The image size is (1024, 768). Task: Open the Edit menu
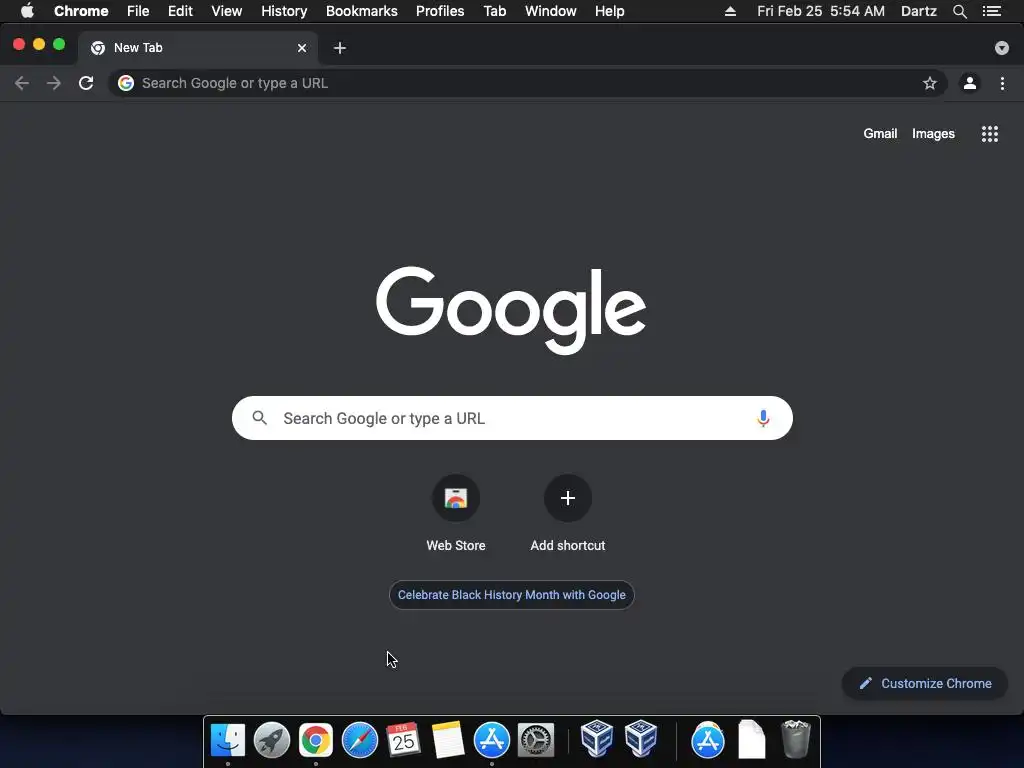coord(180,11)
